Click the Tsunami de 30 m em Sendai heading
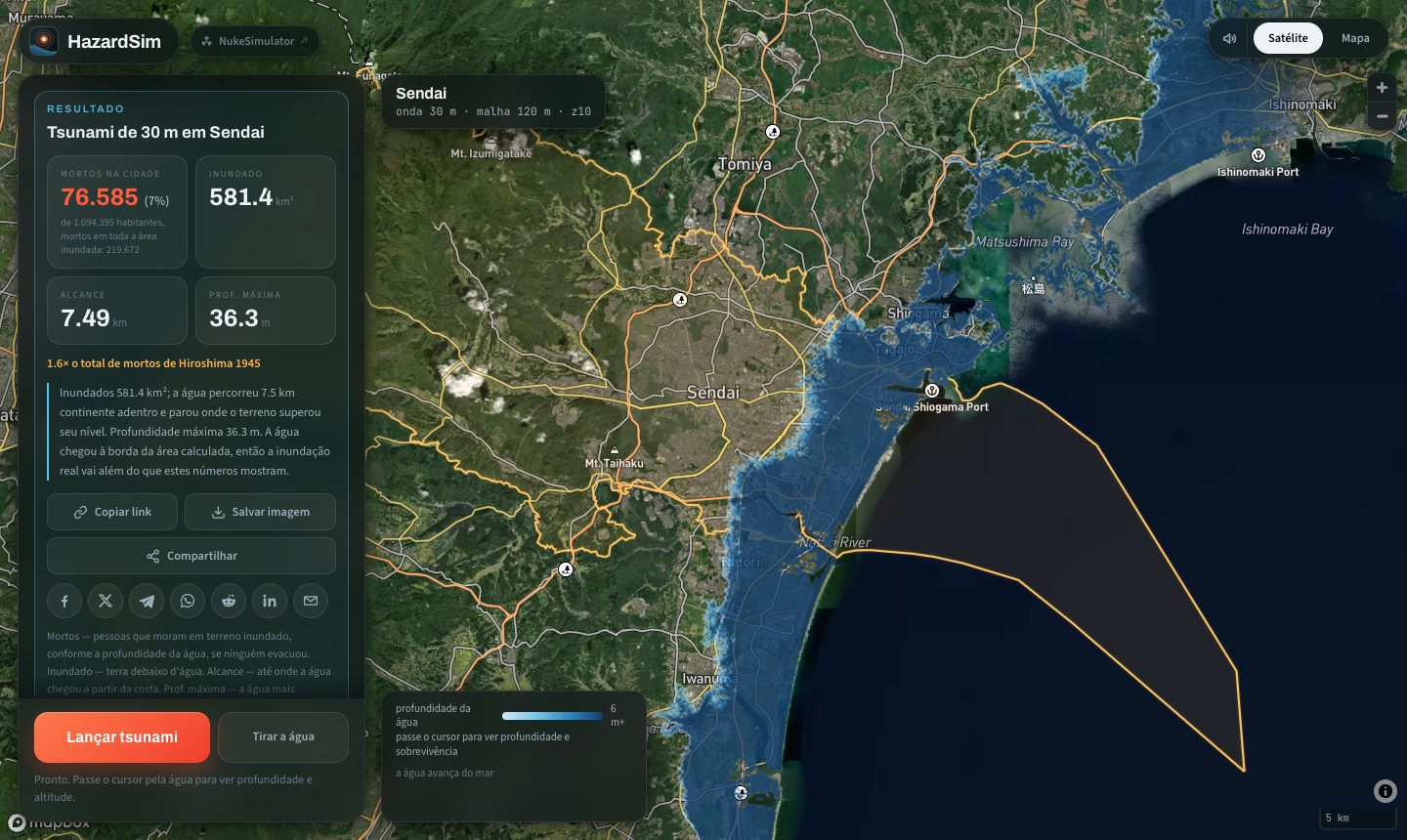Screen dimensions: 1407x840 click(x=155, y=132)
